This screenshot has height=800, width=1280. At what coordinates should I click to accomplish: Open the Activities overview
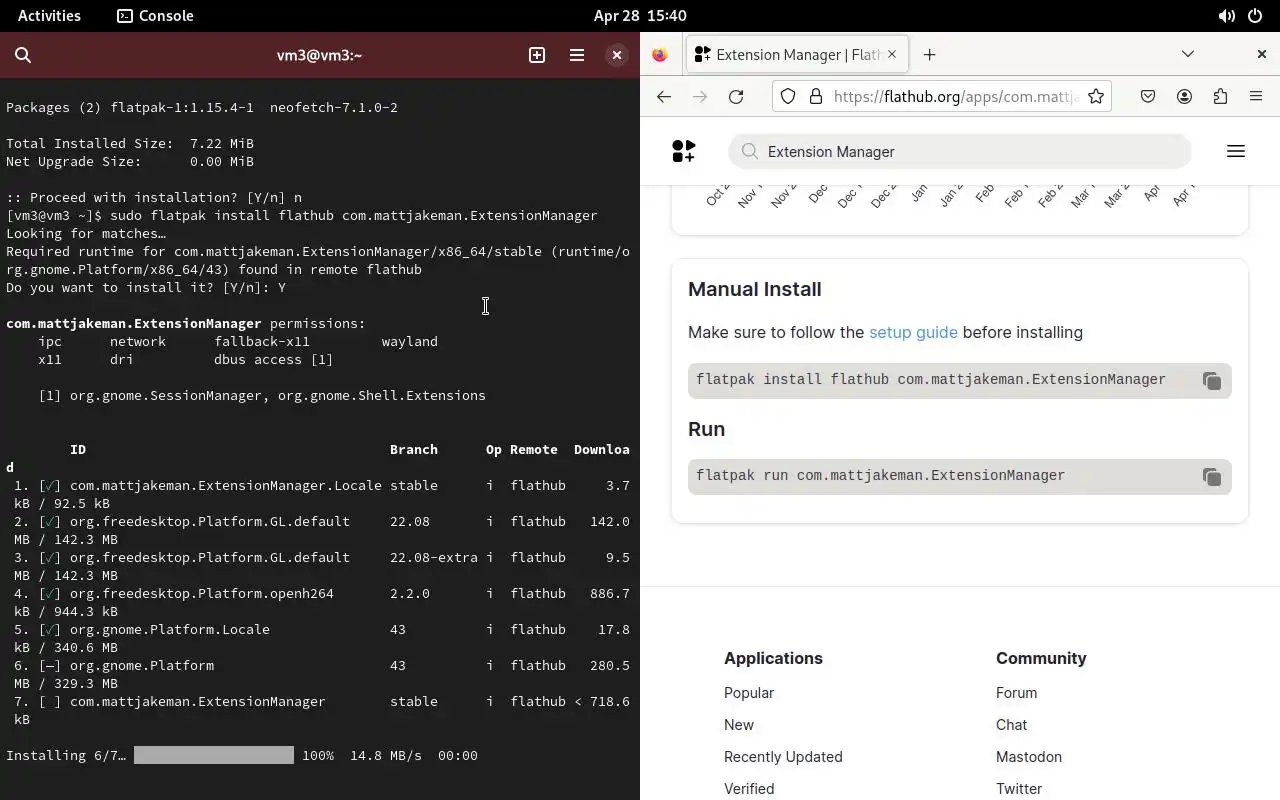[x=49, y=15]
